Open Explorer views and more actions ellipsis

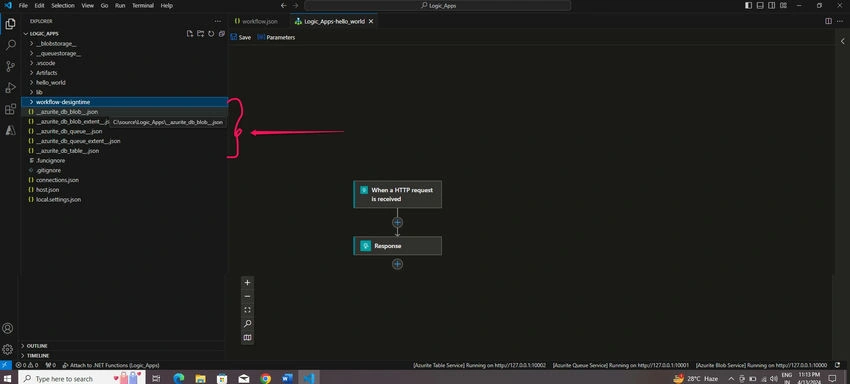[218, 21]
